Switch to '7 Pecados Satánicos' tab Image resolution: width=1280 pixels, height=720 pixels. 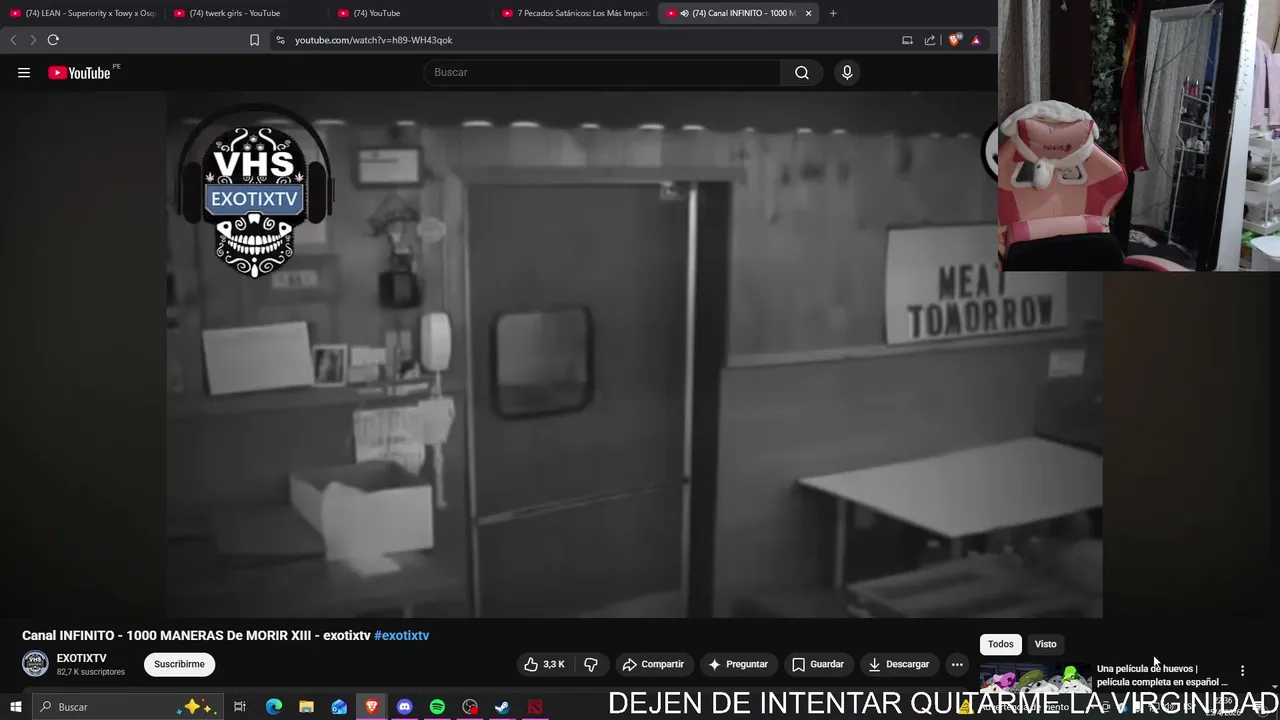click(575, 13)
